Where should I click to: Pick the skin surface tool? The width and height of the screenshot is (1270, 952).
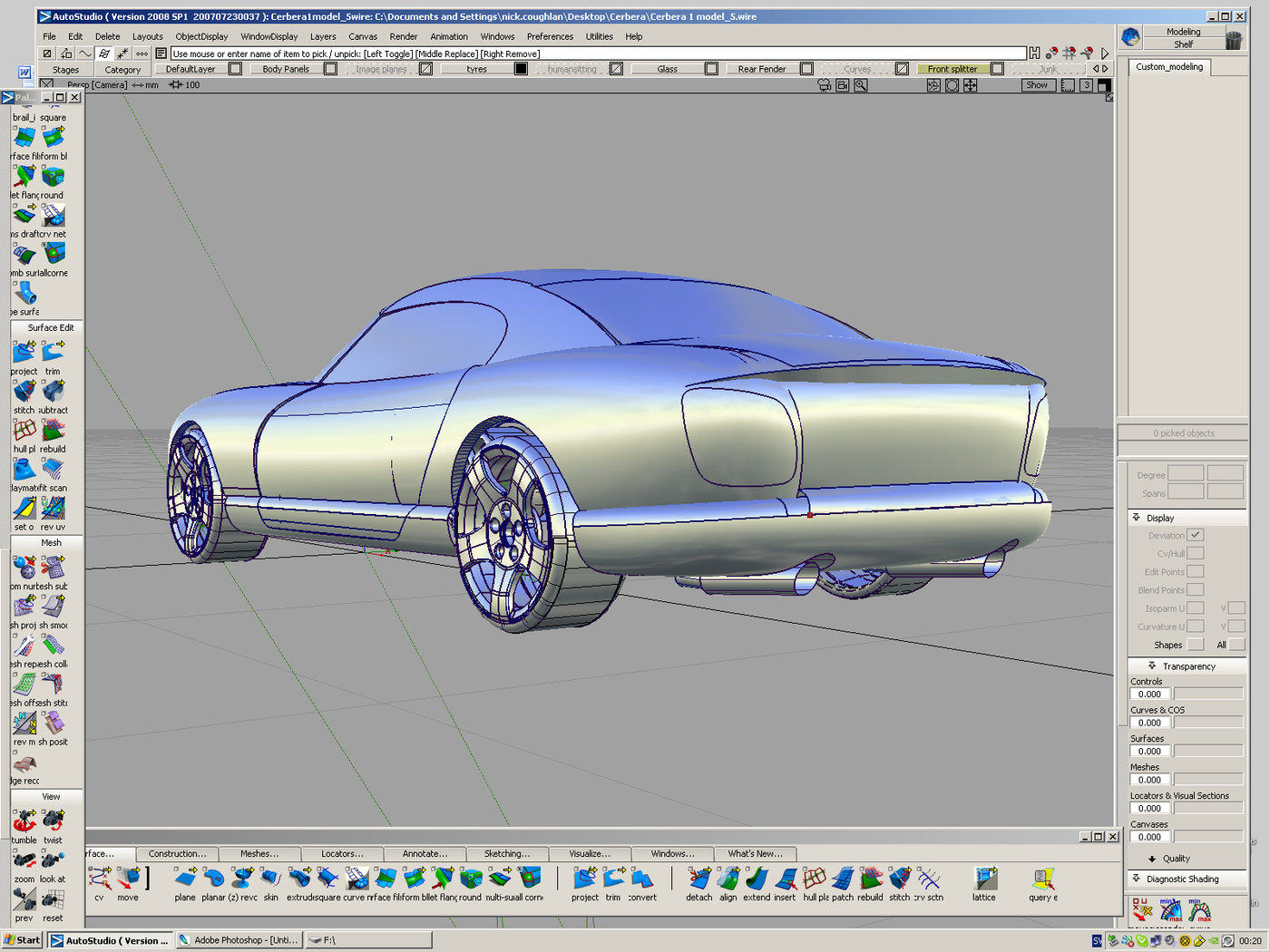(270, 879)
